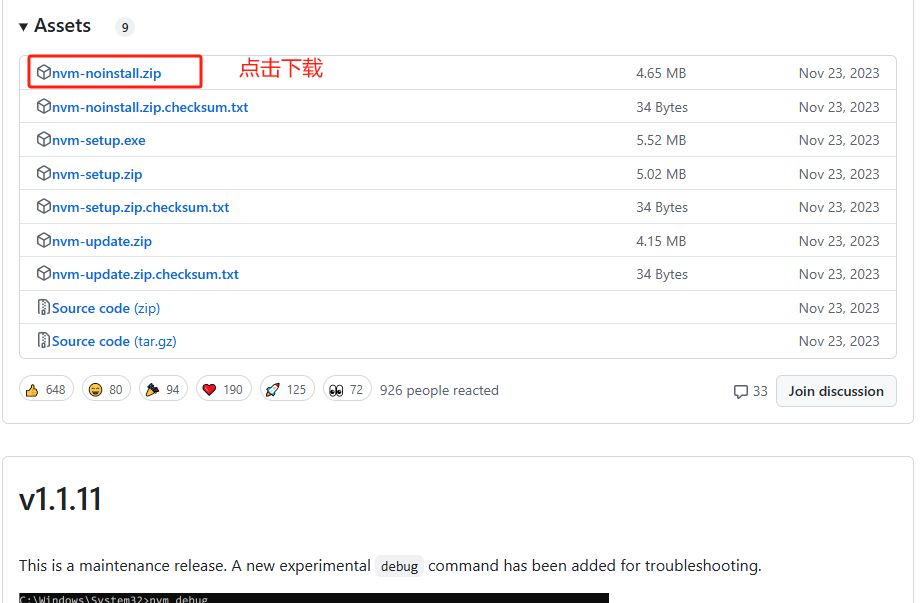The image size is (921, 603).
Task: Click package icon beside nvm-noinstall.zip
Action: [x=43, y=72]
